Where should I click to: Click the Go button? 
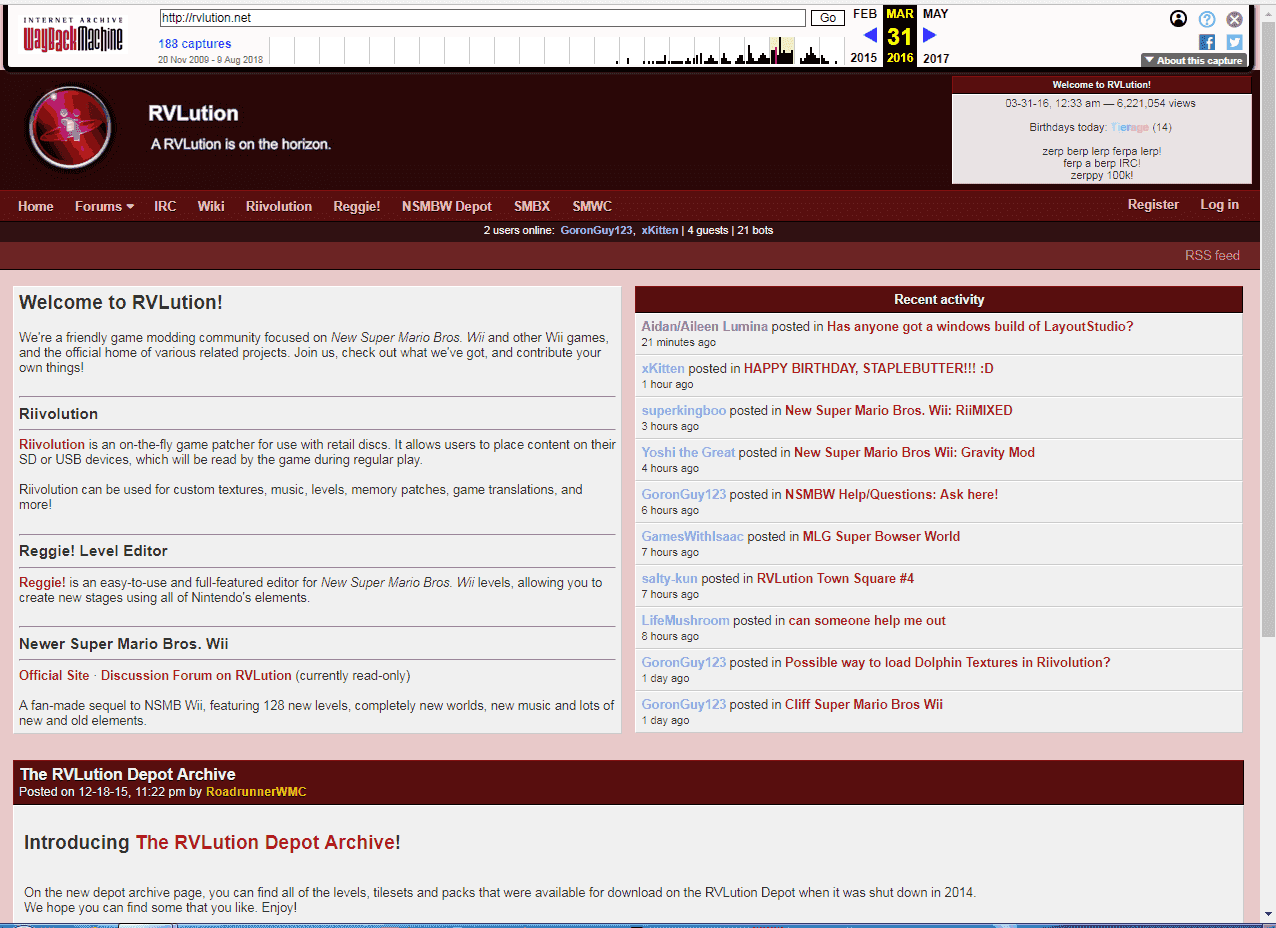click(x=828, y=18)
